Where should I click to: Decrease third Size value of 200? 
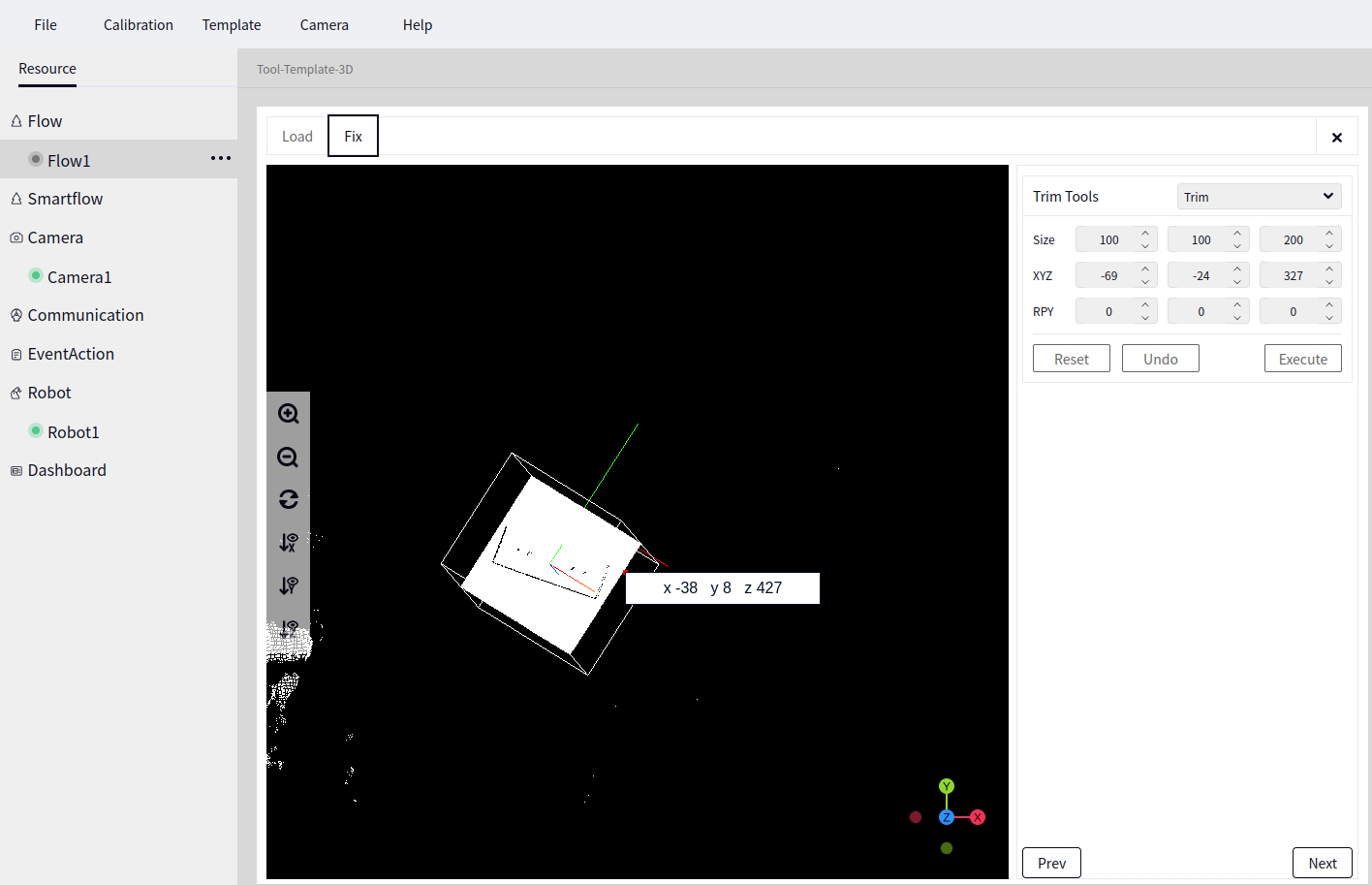1329,246
